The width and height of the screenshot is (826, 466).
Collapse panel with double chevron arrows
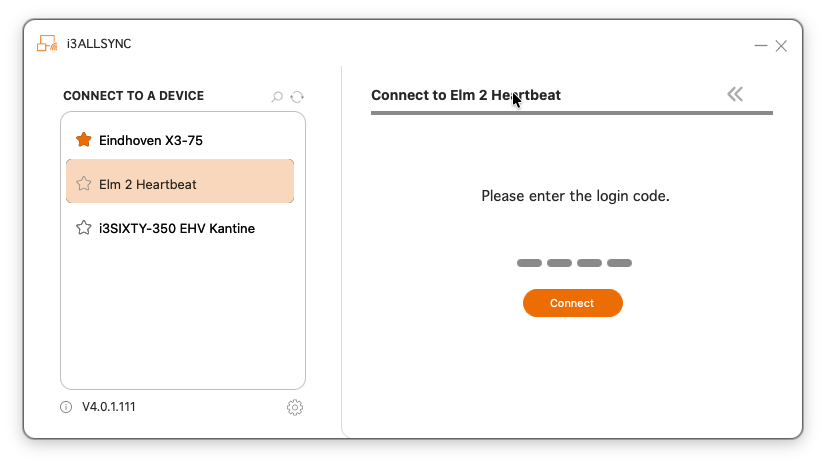pyautogui.click(x=735, y=94)
